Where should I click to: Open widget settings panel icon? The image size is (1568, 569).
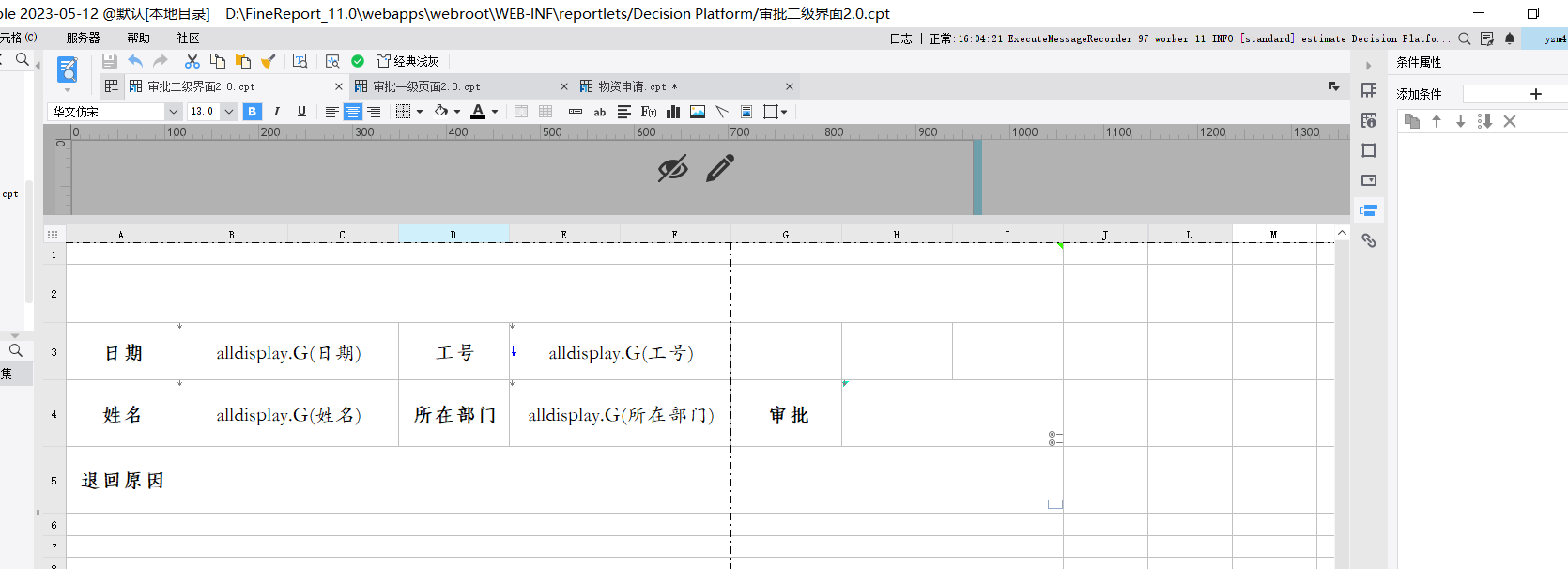1369,180
